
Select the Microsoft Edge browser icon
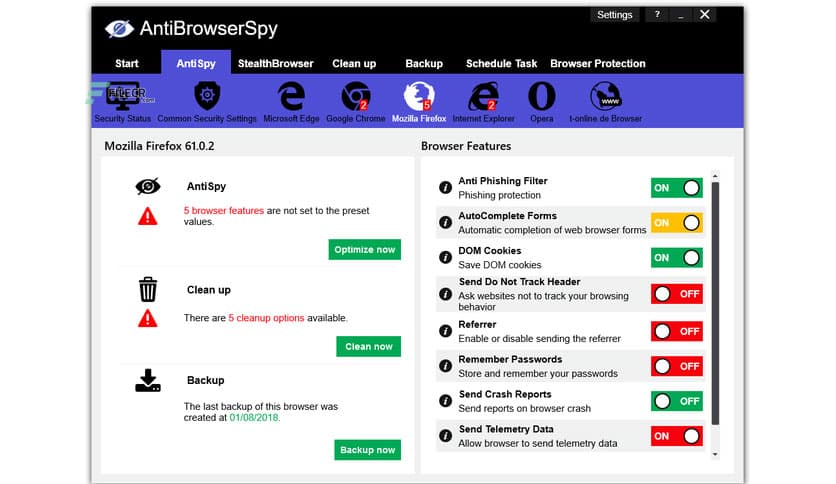pos(291,96)
